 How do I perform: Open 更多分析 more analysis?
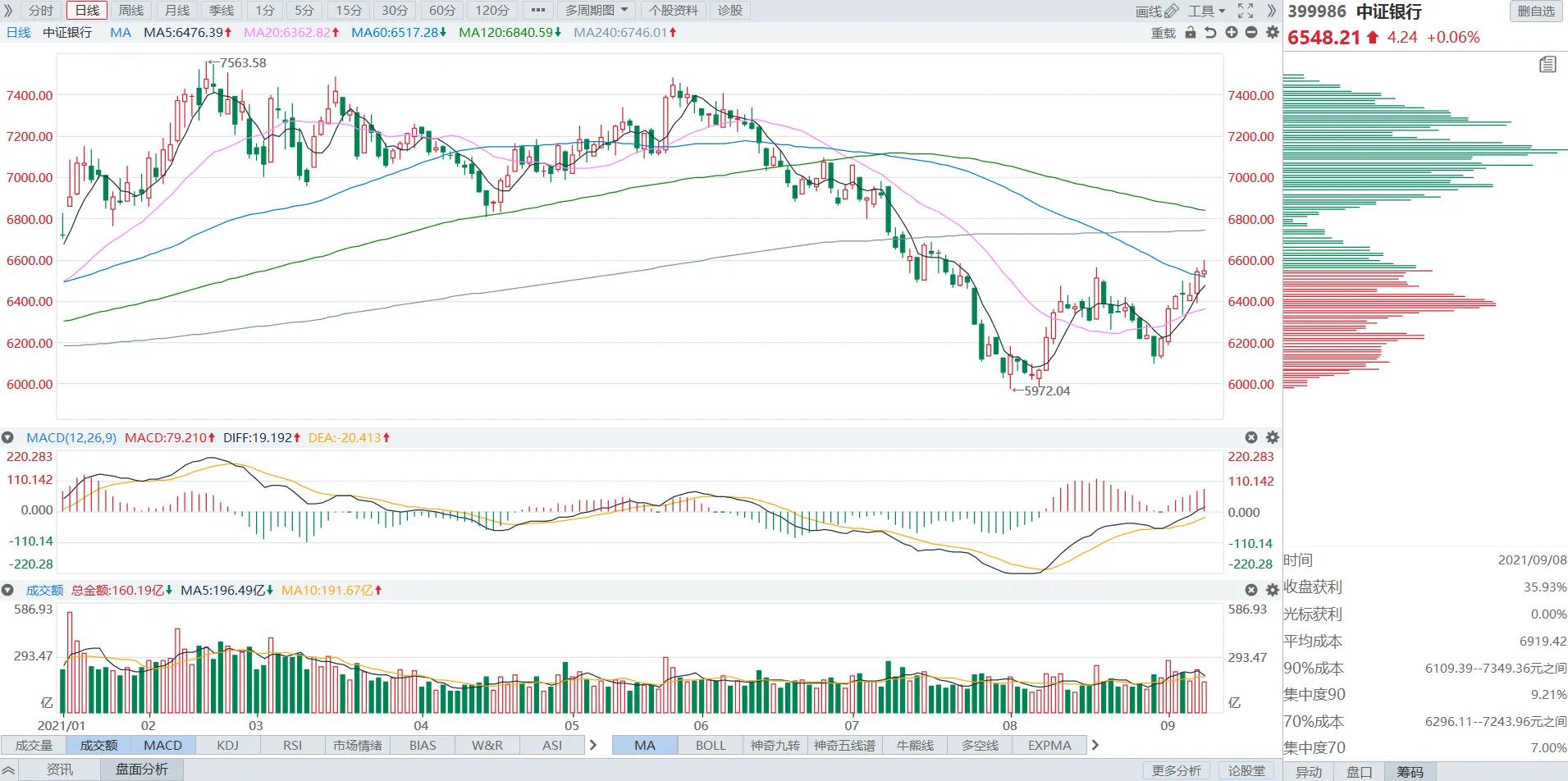(x=1177, y=770)
